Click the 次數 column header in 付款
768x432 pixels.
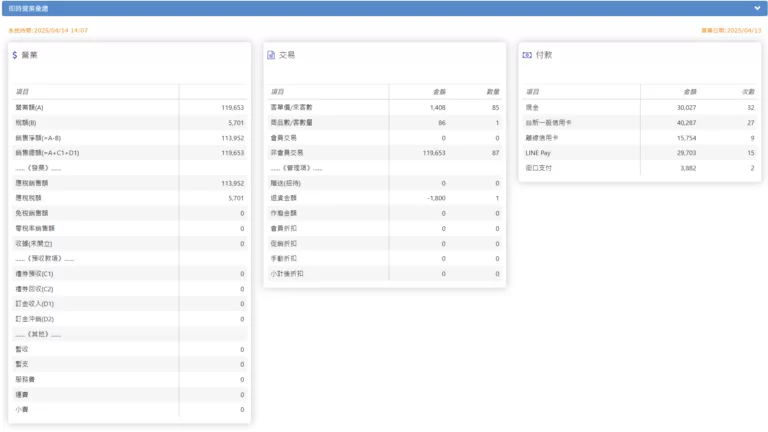click(x=748, y=92)
